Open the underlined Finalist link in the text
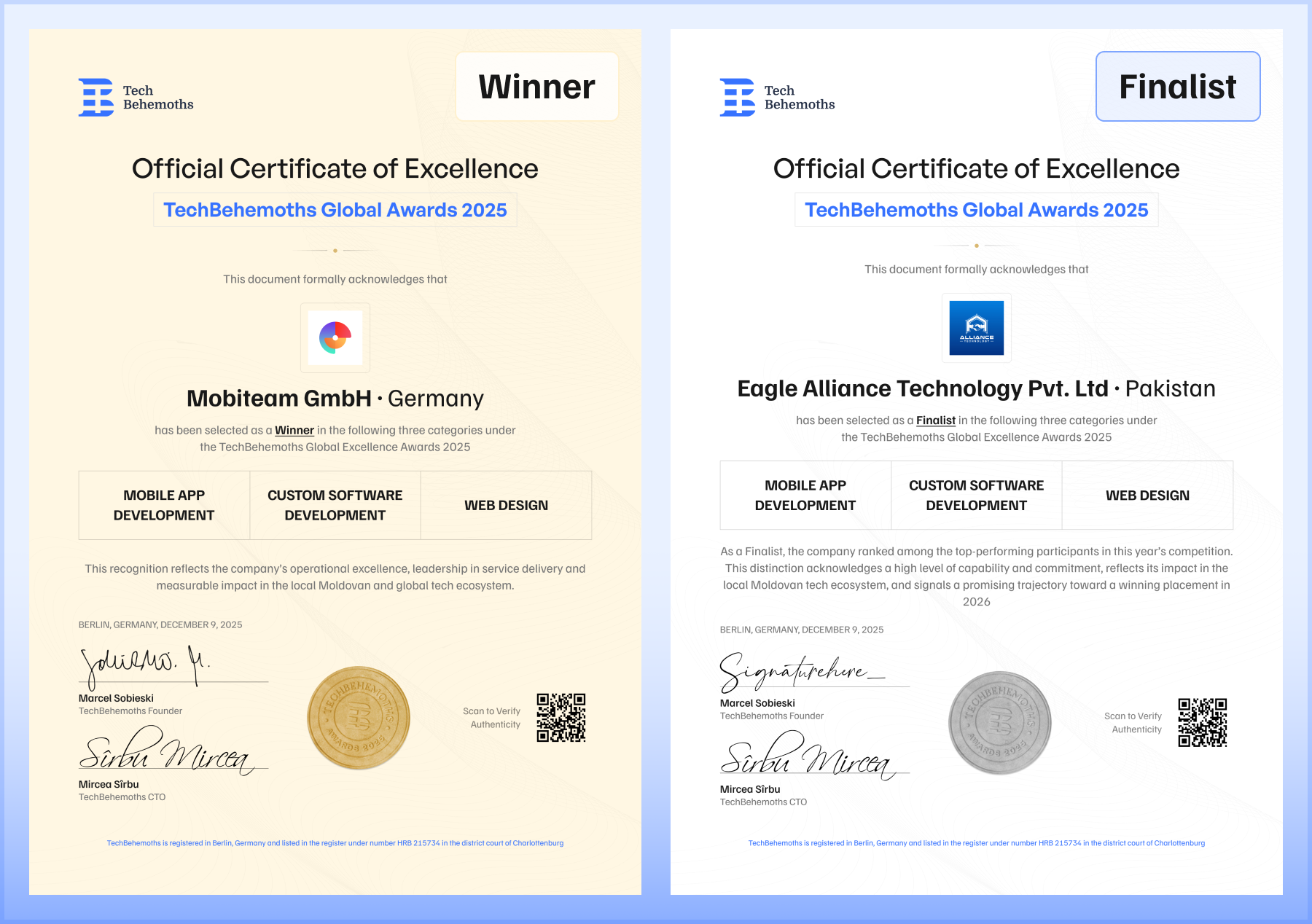This screenshot has height=924, width=1312. pyautogui.click(x=936, y=420)
